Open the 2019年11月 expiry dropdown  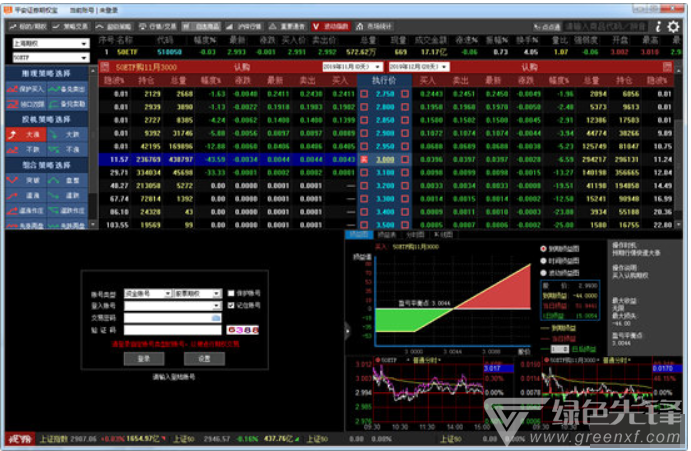(353, 67)
